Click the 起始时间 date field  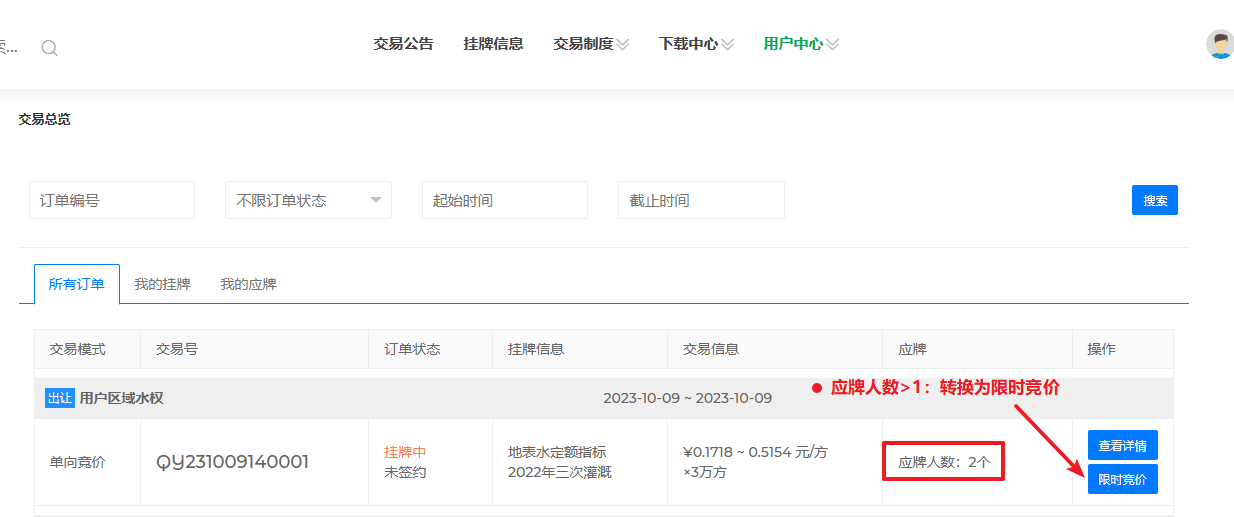[x=504, y=200]
